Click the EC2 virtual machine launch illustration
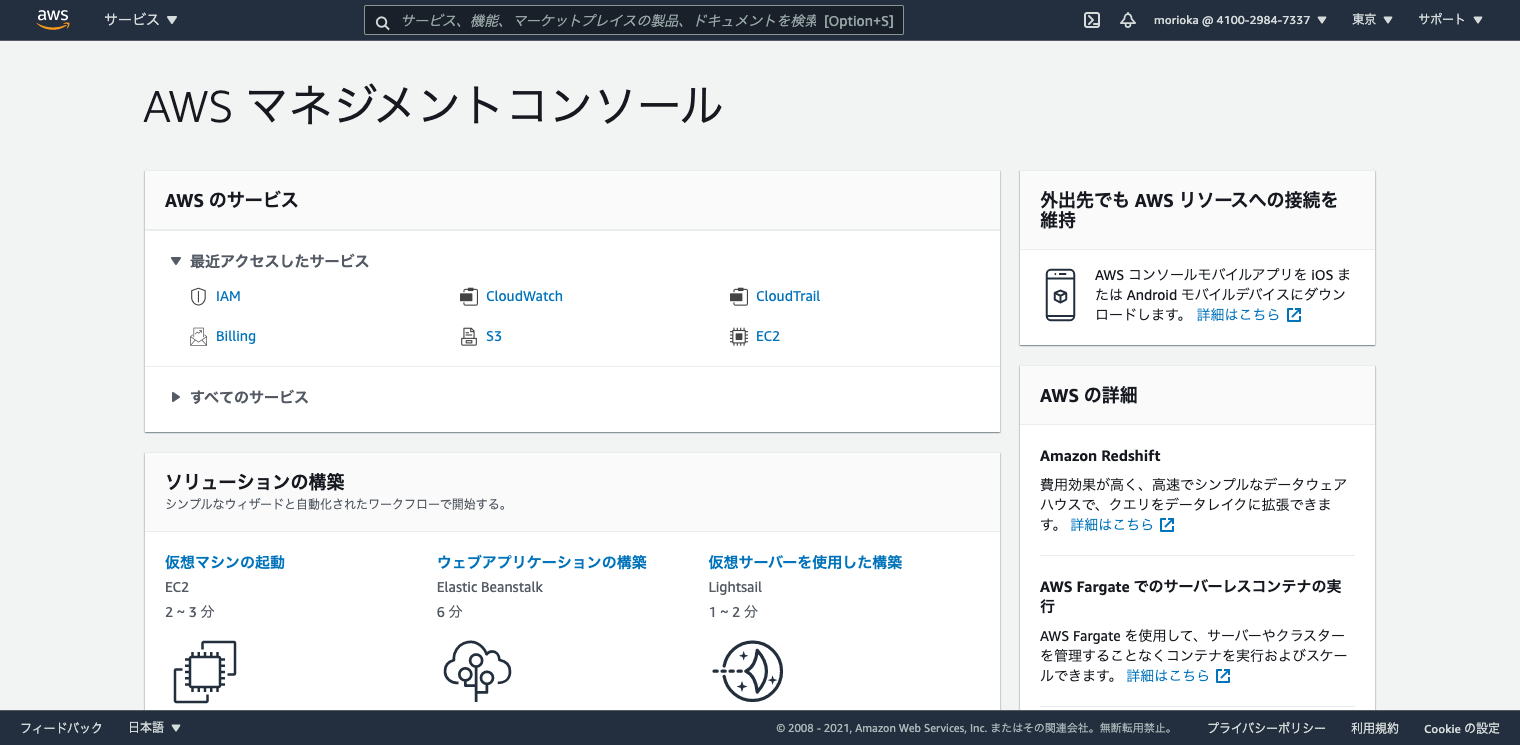The image size is (1520, 745). pyautogui.click(x=205, y=672)
